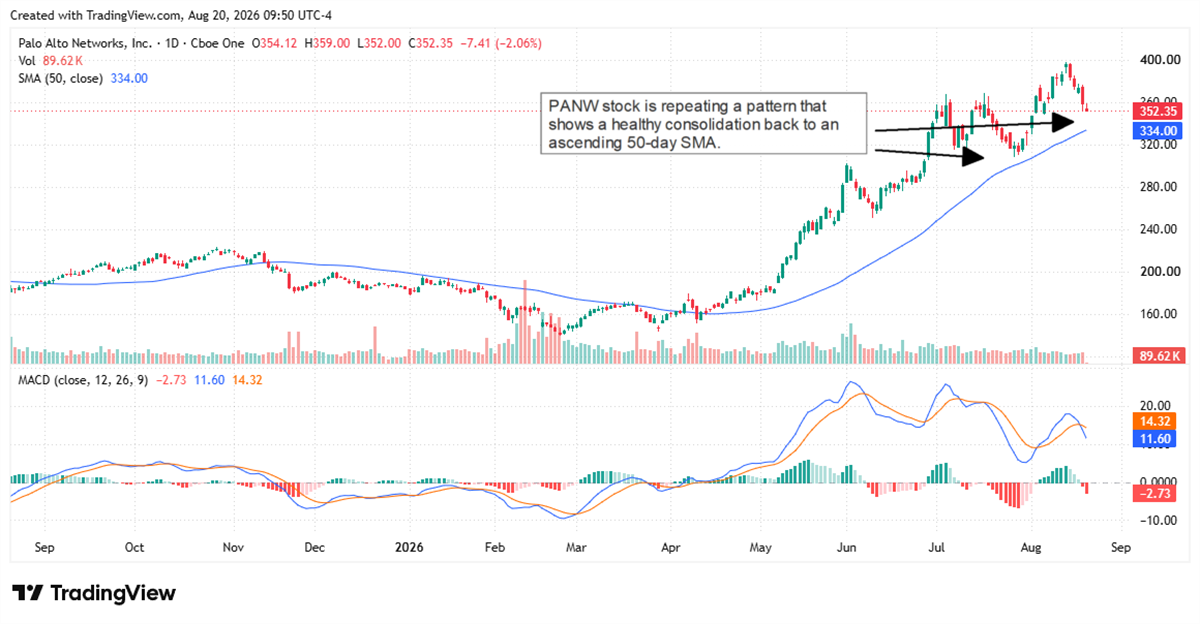Click the Oct date axis label
Screen dimensions: 1200x624
tap(135, 548)
